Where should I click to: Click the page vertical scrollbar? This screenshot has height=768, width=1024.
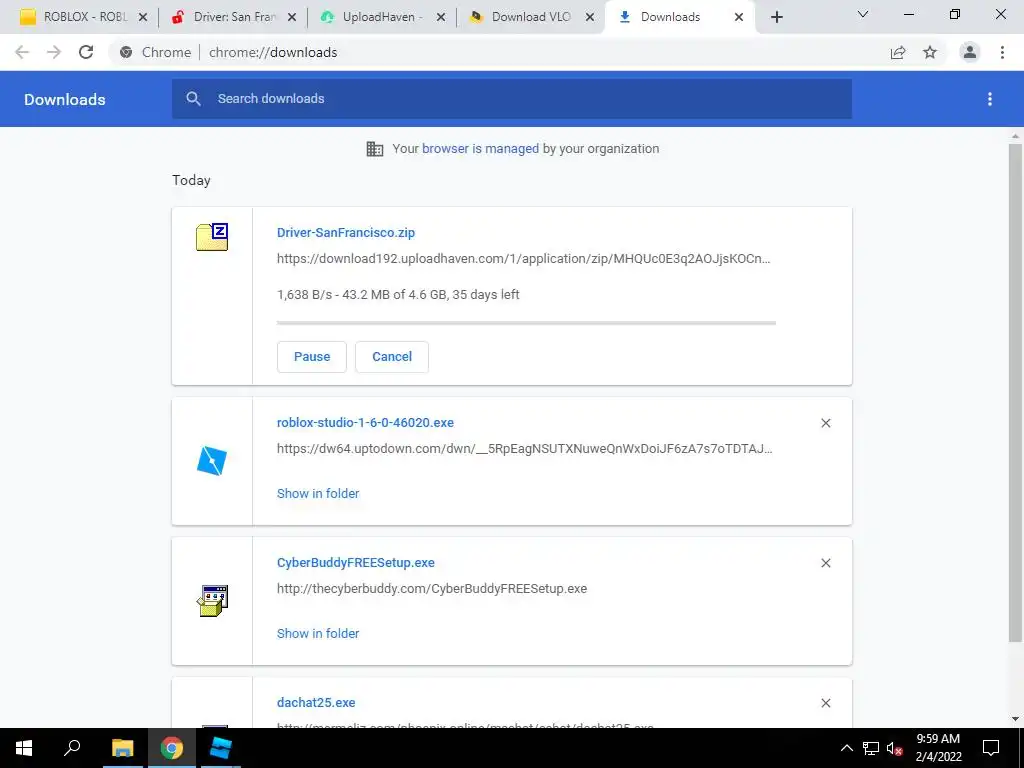click(1015, 392)
